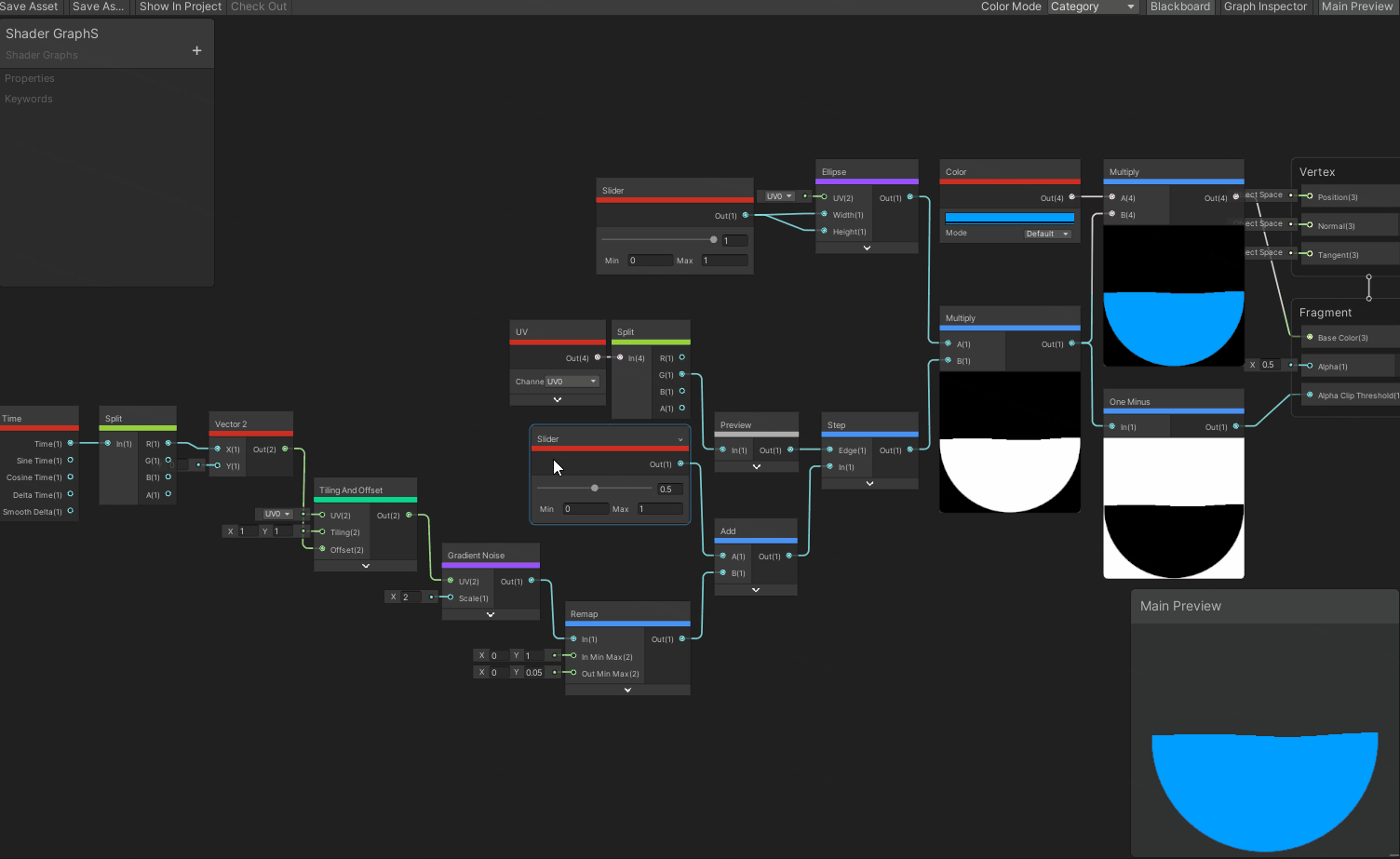Click Cosine Time(1) output port on Time node
Viewport: 1400px width, 859px height.
tap(70, 476)
